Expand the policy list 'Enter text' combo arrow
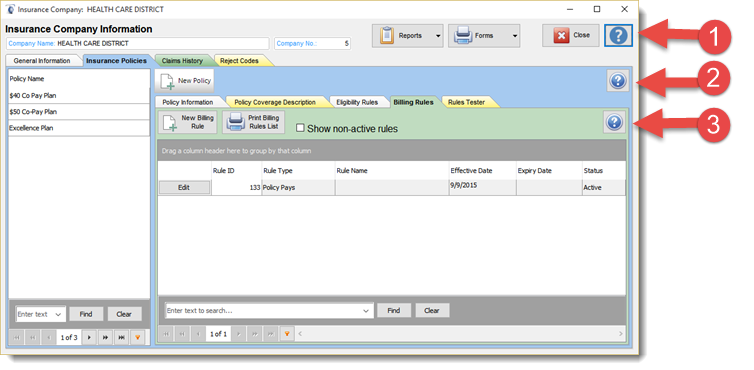The height and width of the screenshot is (370, 754). tap(59, 315)
